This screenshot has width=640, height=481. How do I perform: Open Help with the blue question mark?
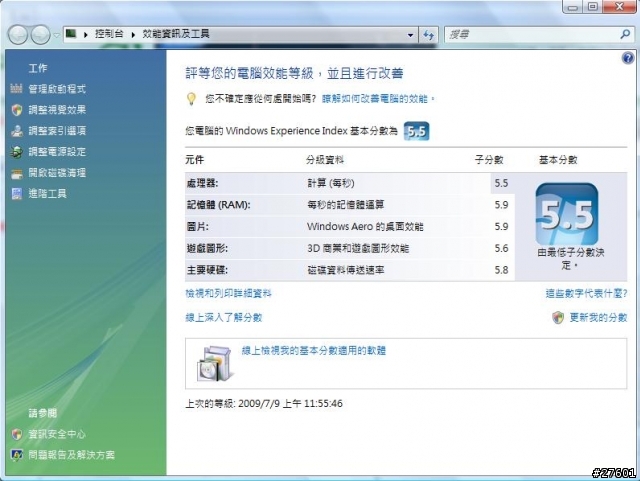628,58
